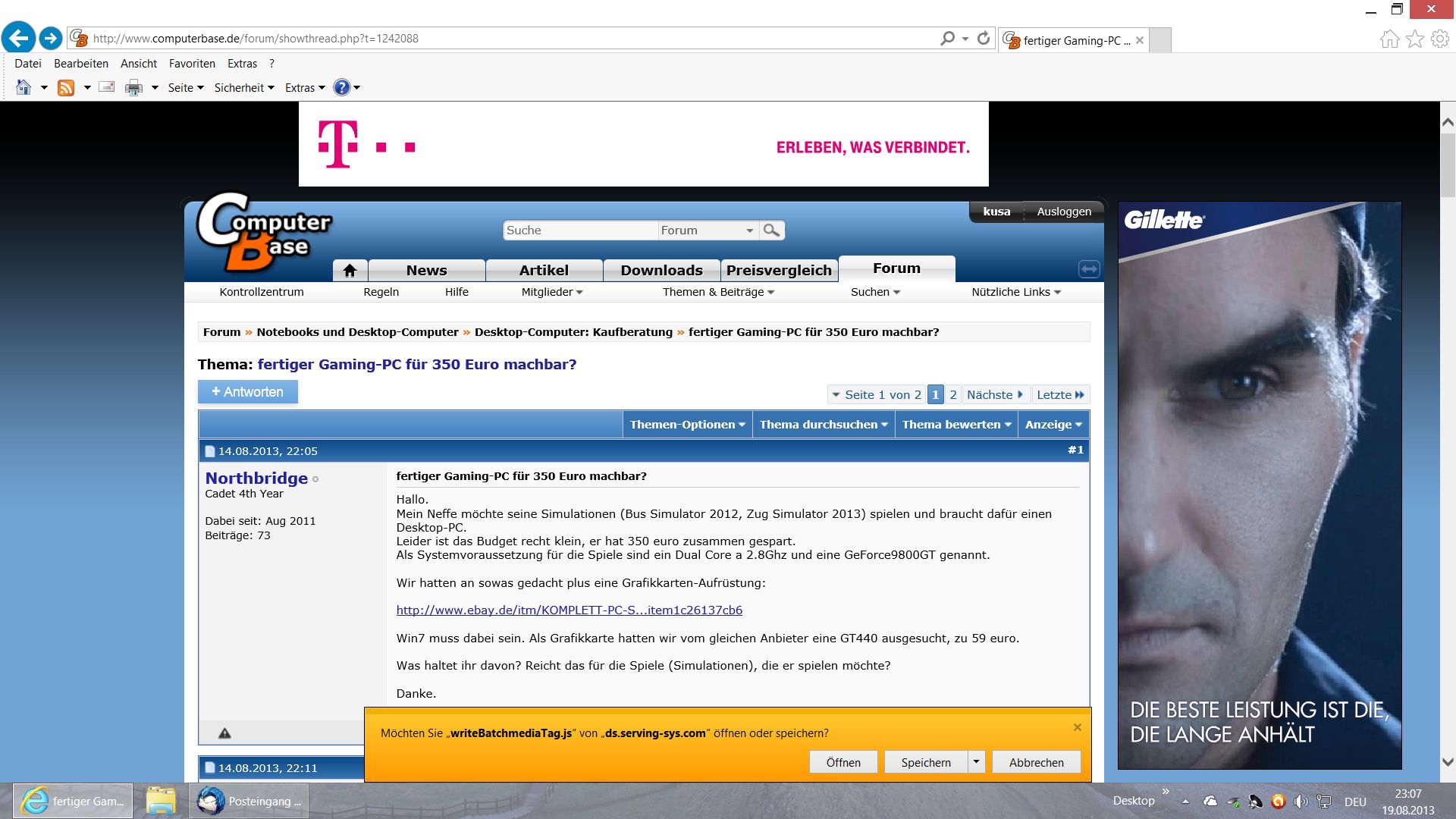Add page to favorites star icon

[1415, 39]
